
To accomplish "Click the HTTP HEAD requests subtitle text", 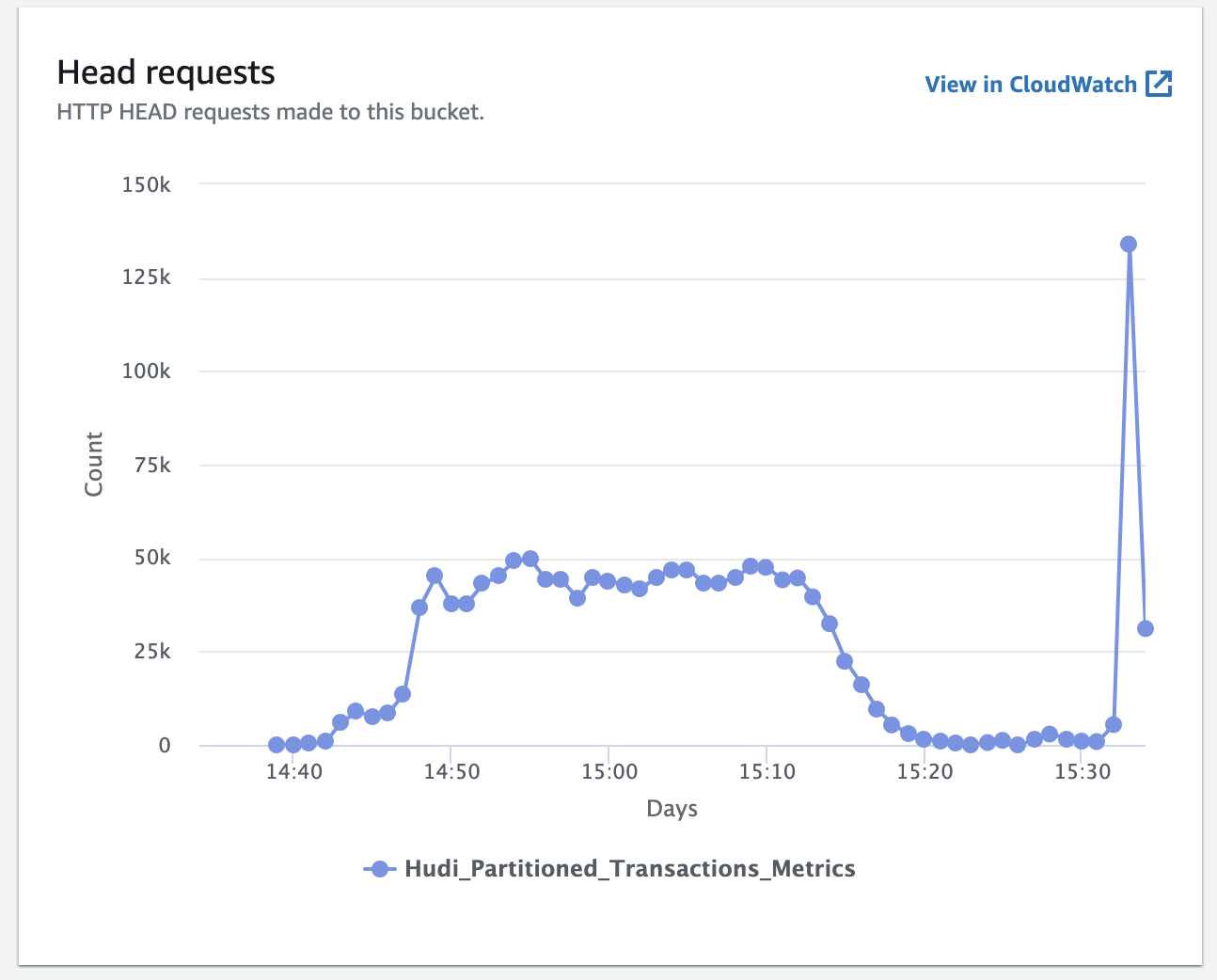I will coord(271,111).
